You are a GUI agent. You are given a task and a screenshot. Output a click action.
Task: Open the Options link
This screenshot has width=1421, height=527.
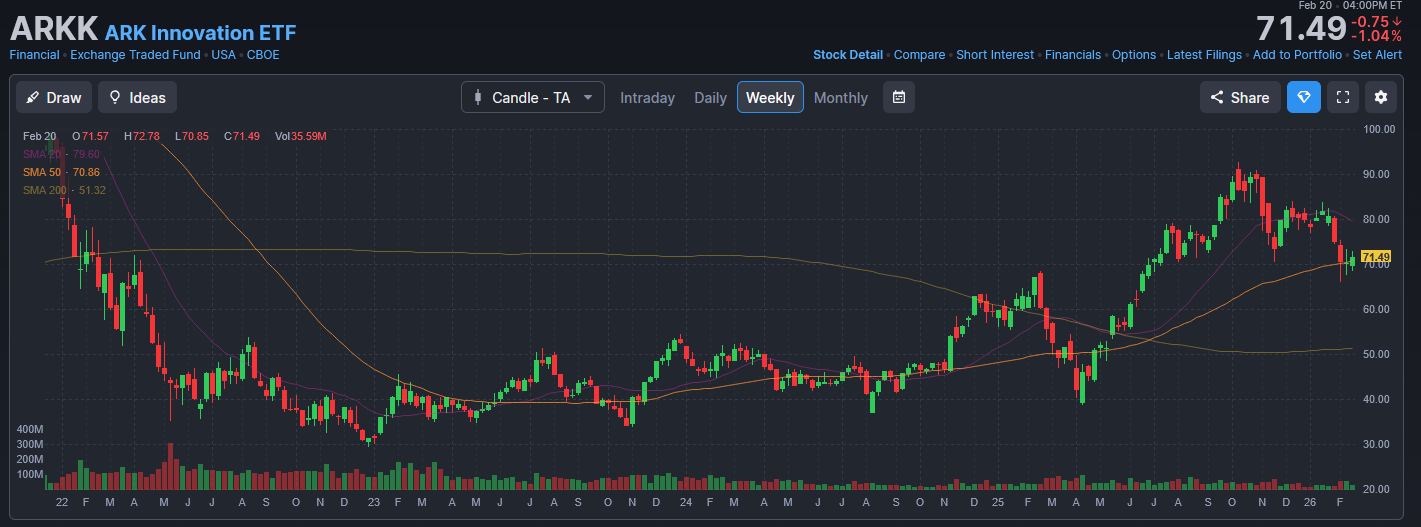coord(1134,55)
